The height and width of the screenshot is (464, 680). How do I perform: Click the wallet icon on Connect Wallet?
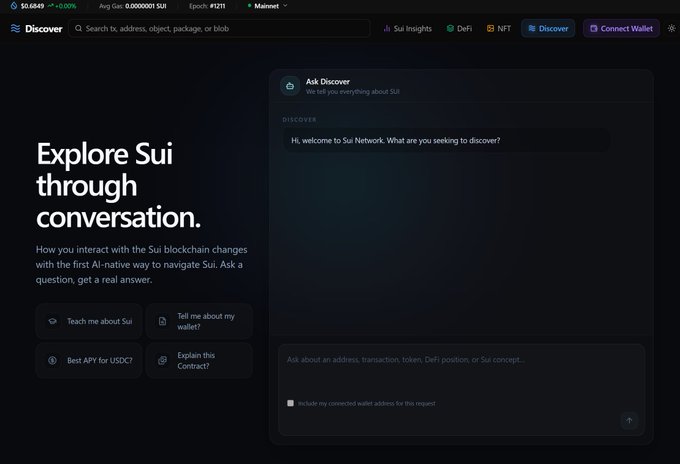pos(594,29)
